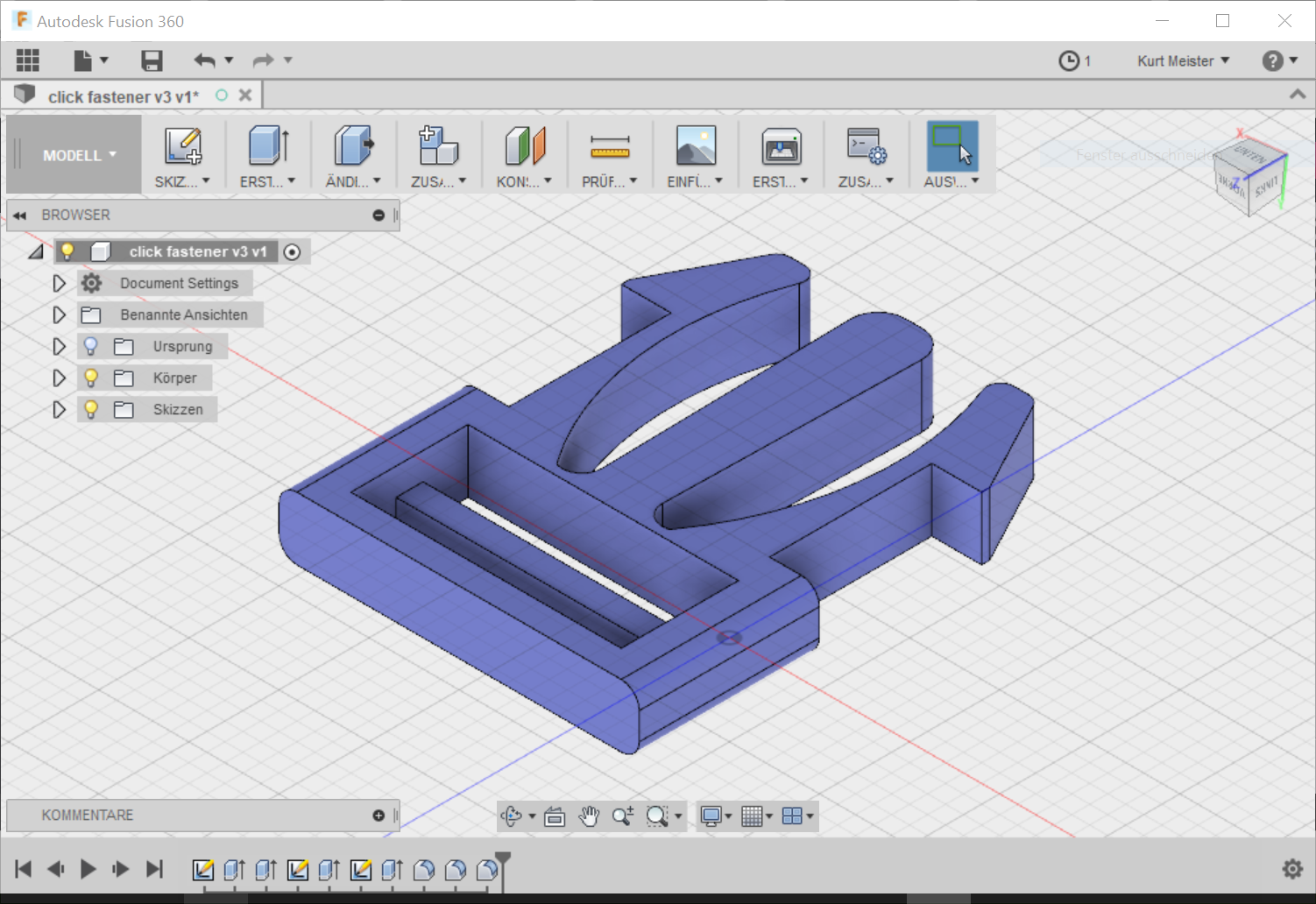The image size is (1316, 904).
Task: Click the Save disk icon
Action: pos(152,60)
